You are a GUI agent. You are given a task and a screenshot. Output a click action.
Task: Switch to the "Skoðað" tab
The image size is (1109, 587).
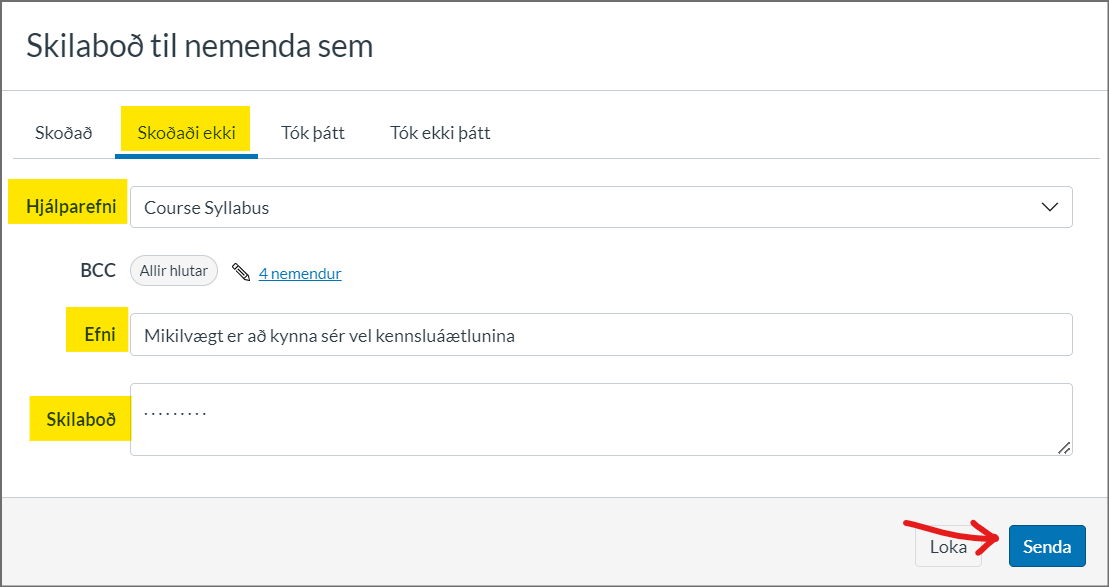tap(63, 130)
